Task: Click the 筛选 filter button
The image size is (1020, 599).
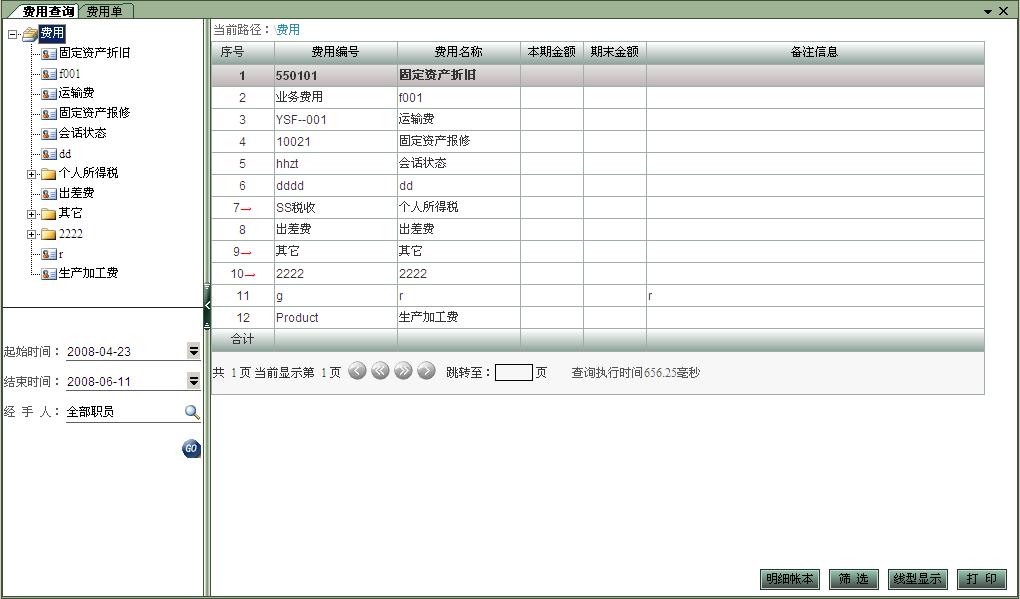Action: click(x=853, y=578)
